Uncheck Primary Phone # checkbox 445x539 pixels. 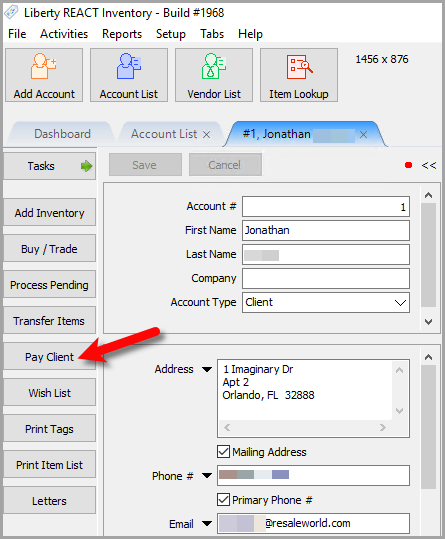(x=223, y=499)
